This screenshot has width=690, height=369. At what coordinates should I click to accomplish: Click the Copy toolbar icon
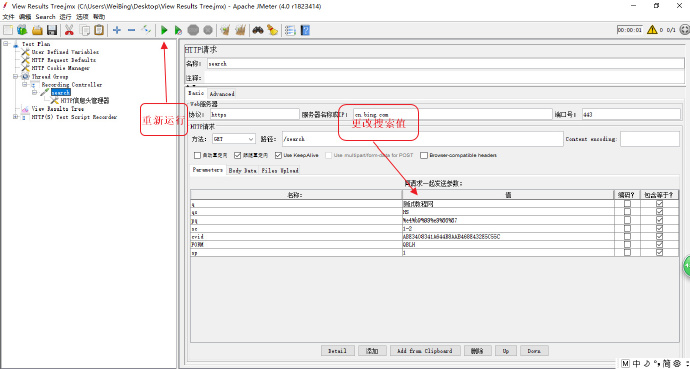[85, 30]
